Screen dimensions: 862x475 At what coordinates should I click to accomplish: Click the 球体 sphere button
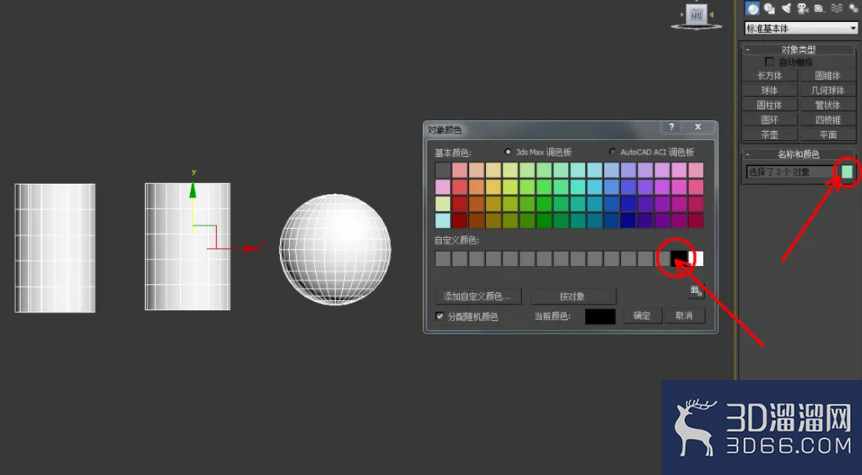[x=770, y=90]
